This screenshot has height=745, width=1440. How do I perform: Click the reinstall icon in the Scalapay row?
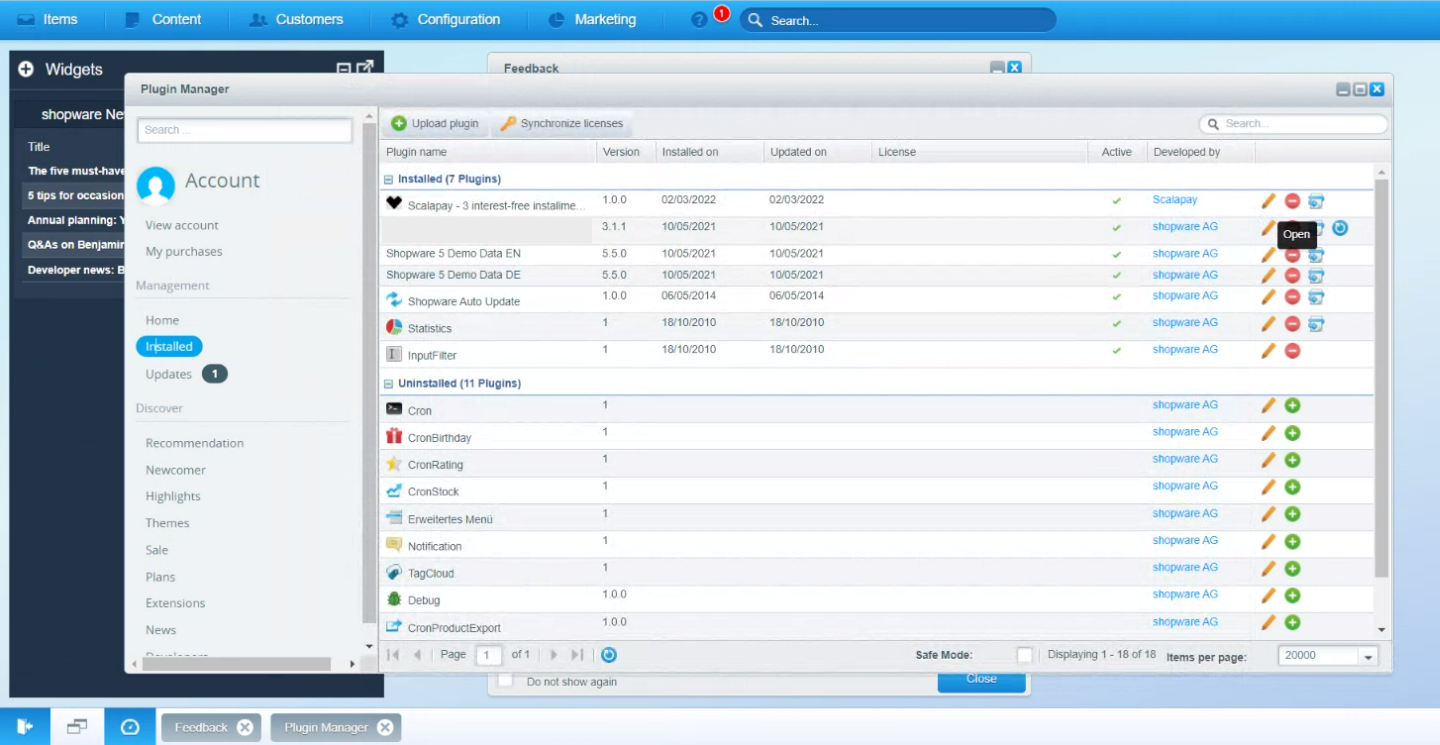click(x=1316, y=201)
